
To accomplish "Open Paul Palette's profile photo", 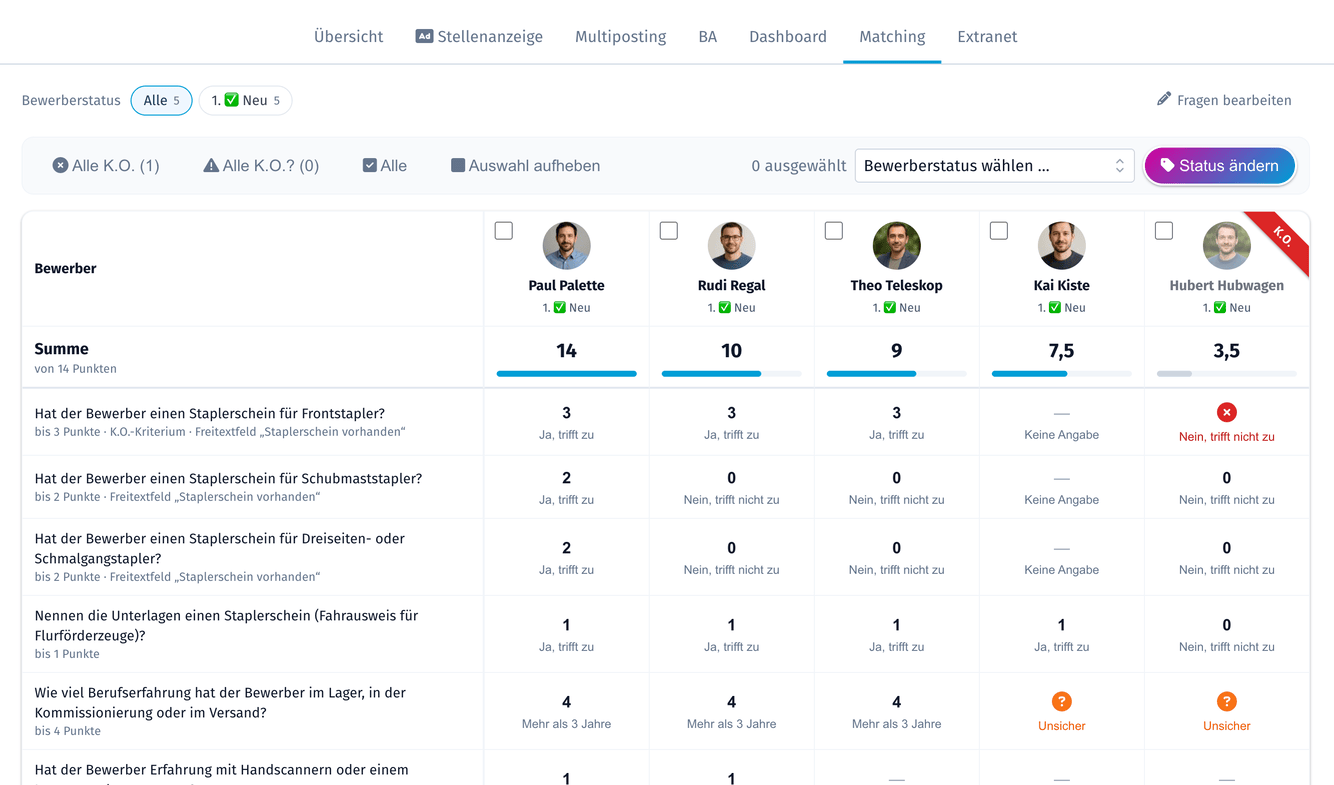I will [x=567, y=246].
